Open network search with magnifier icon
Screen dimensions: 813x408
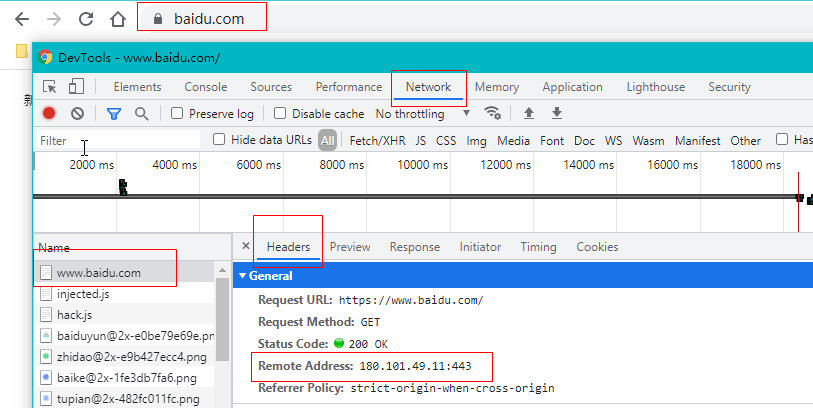tap(142, 114)
